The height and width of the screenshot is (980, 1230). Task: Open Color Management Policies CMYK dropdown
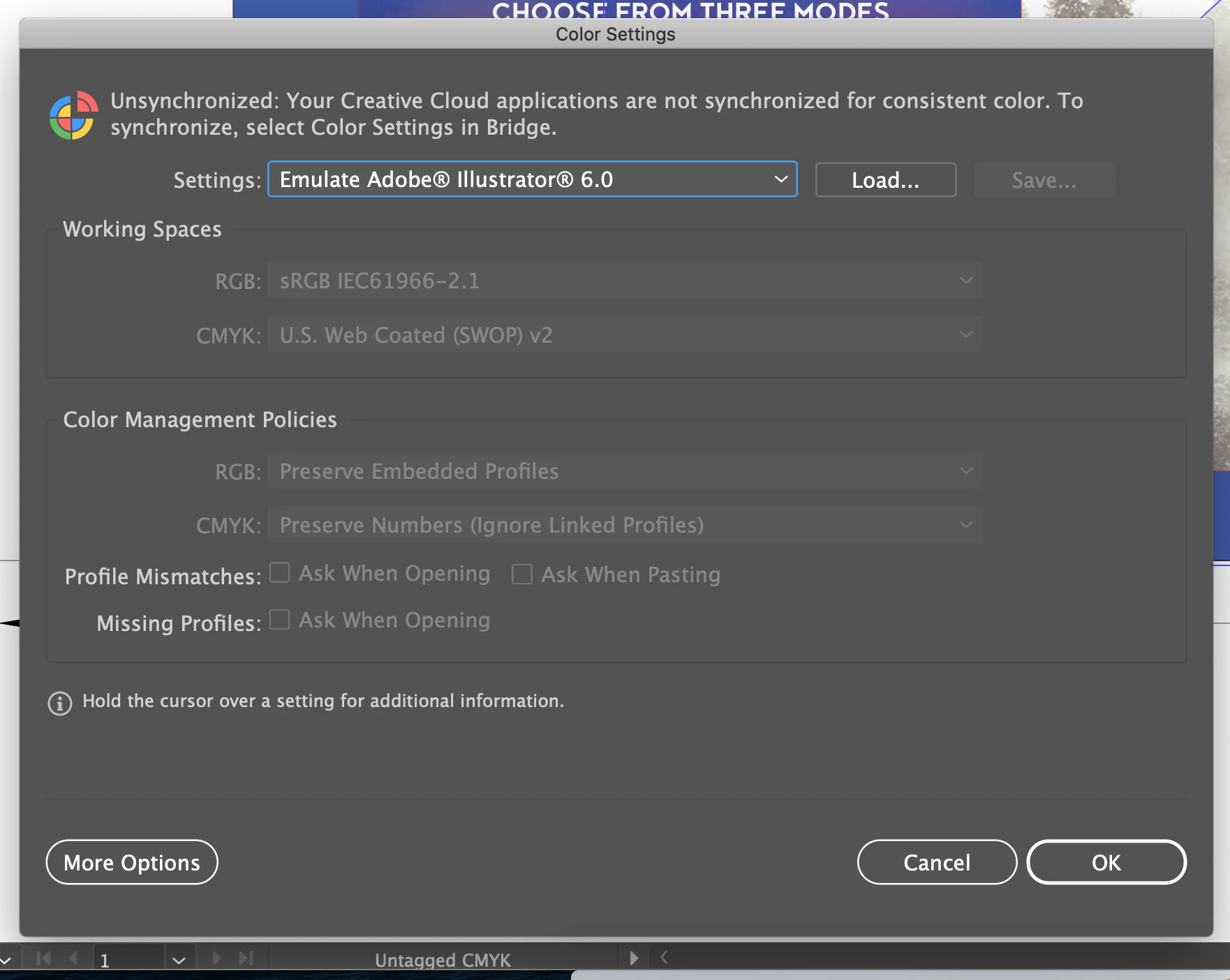[625, 525]
